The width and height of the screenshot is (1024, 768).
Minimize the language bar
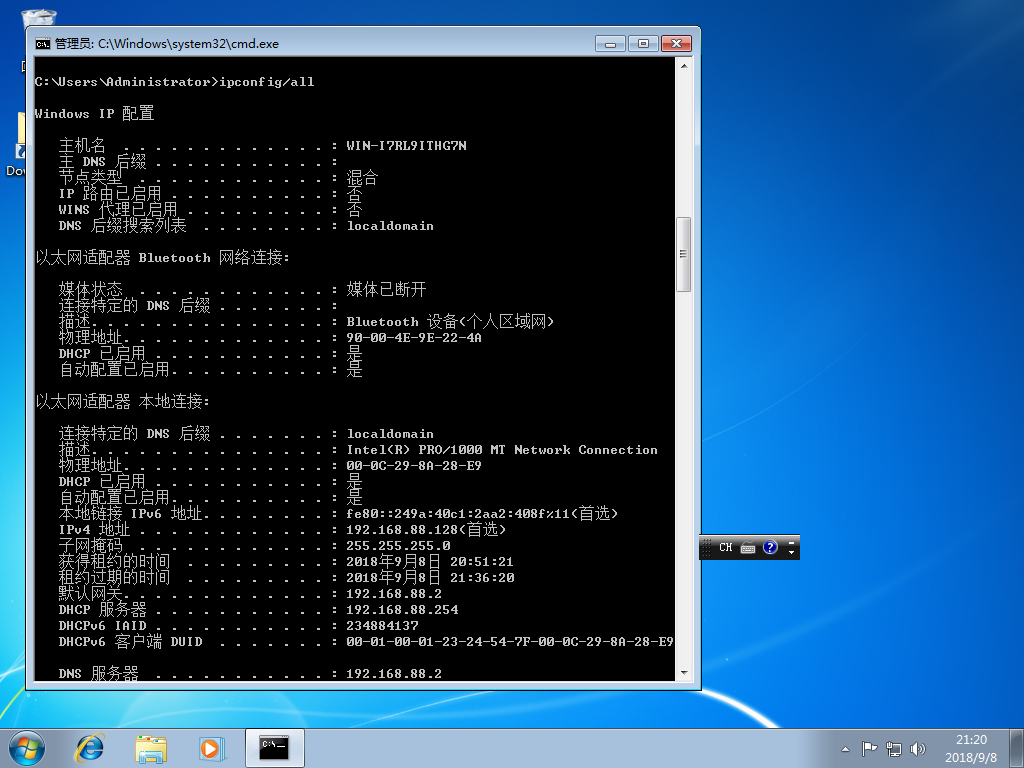[x=792, y=542]
